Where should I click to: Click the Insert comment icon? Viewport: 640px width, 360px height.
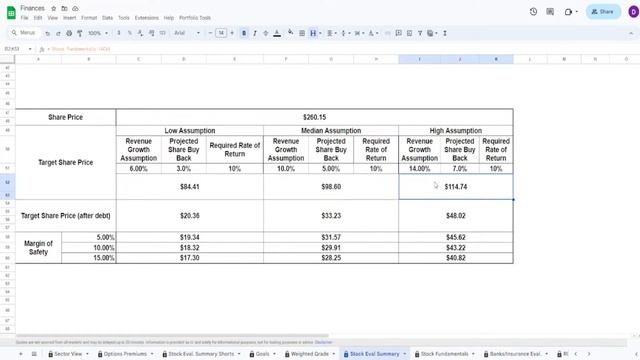(398, 33)
